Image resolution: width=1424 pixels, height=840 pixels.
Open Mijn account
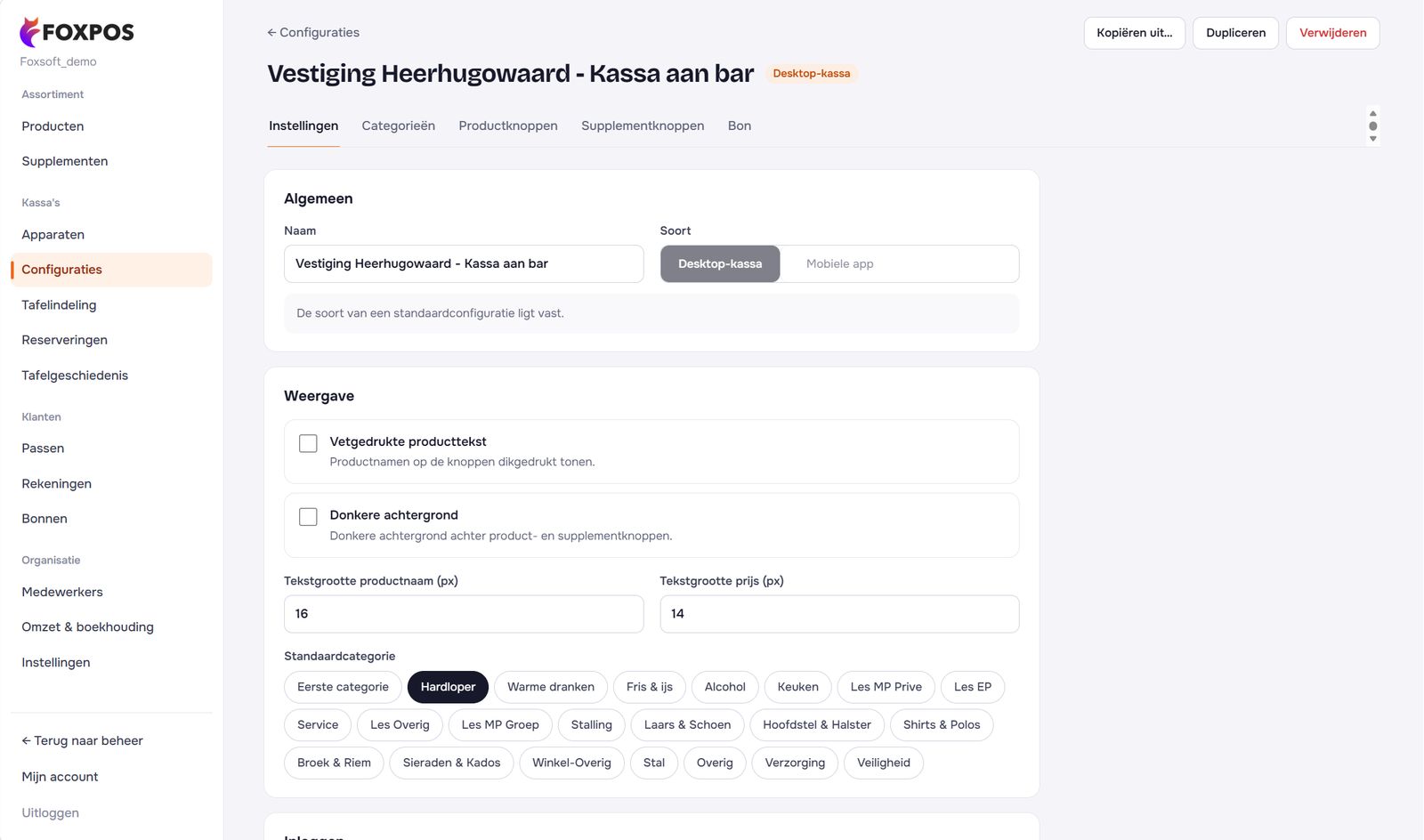pos(60,777)
